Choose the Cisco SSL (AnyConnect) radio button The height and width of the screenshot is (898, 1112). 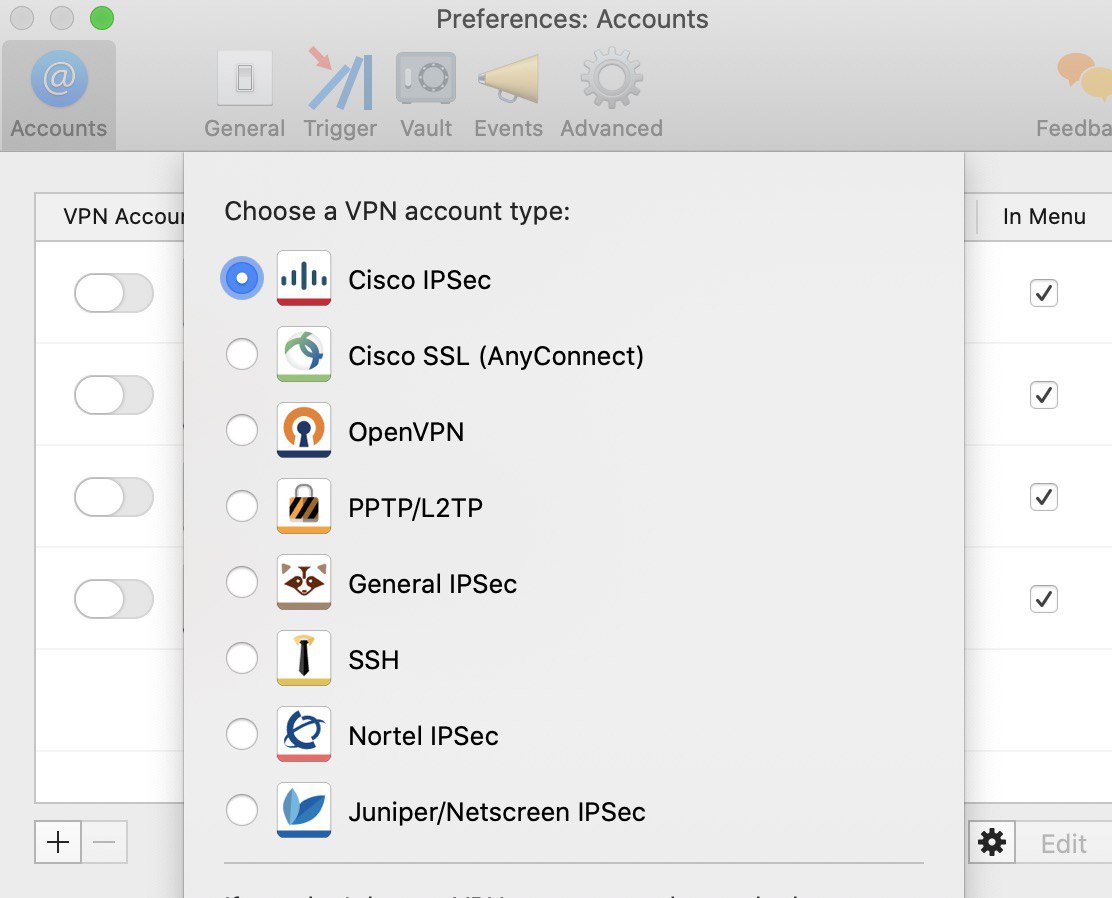click(x=242, y=354)
